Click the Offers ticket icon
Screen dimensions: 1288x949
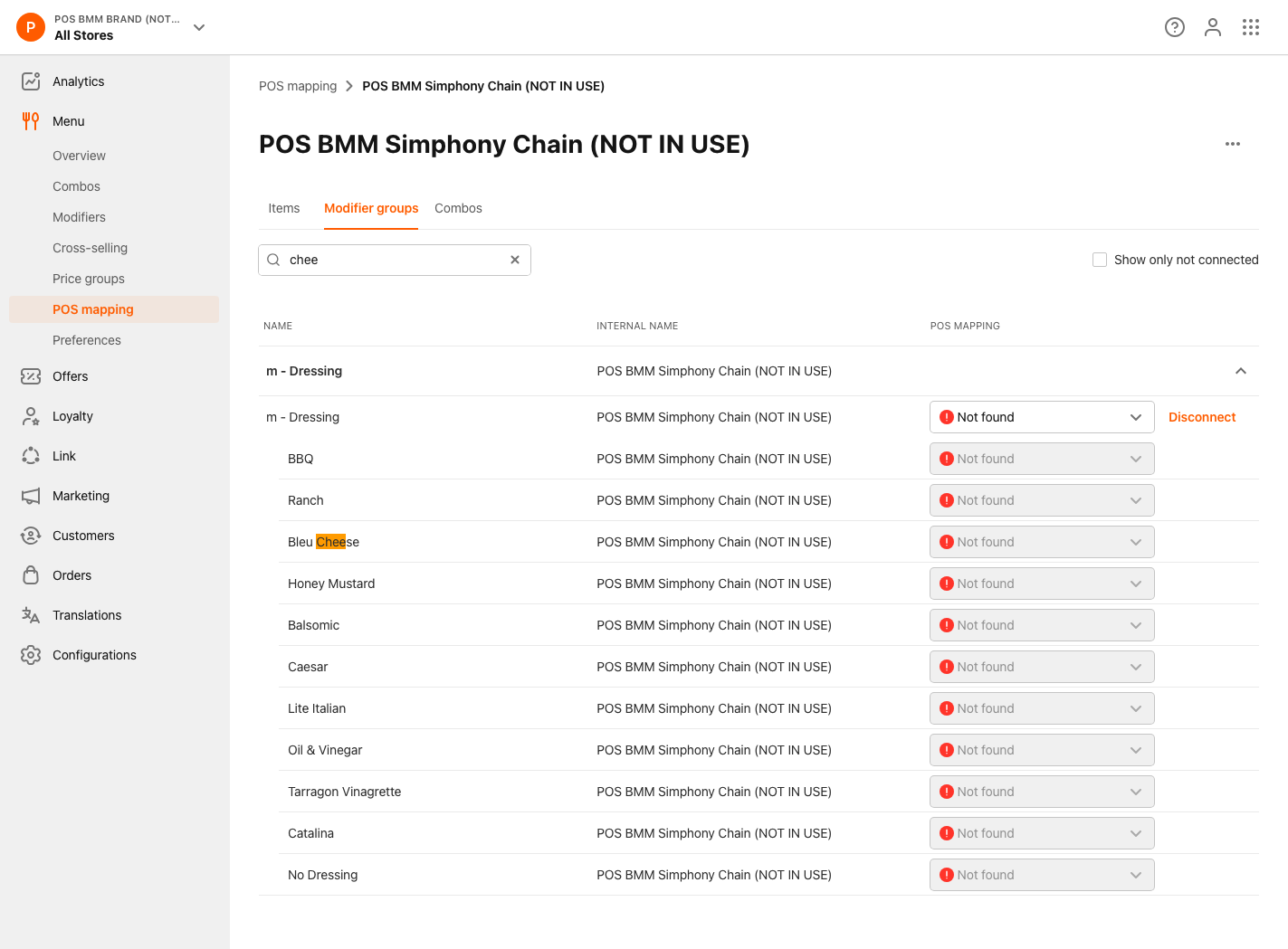31,376
